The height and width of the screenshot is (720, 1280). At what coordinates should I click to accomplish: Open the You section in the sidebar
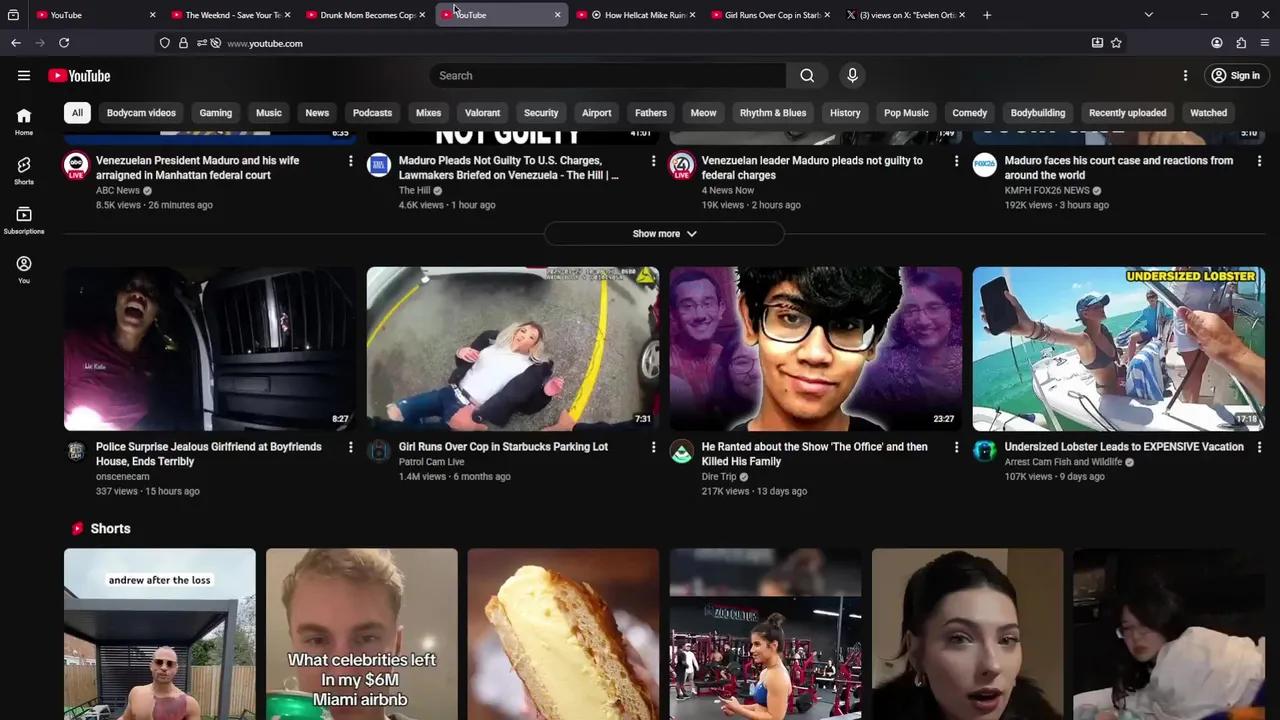(x=23, y=268)
